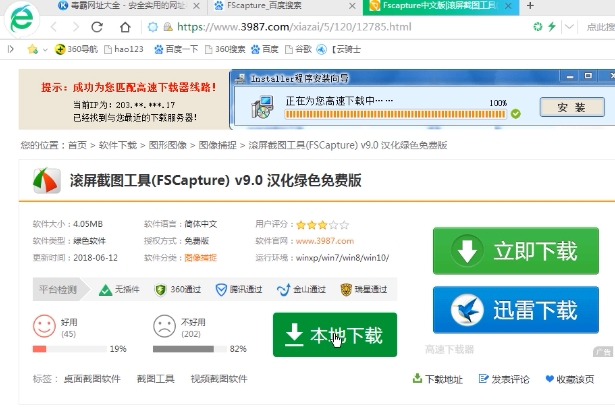Open 桌面截图软件 tag
The height and width of the screenshot is (409, 615).
tap(92, 379)
